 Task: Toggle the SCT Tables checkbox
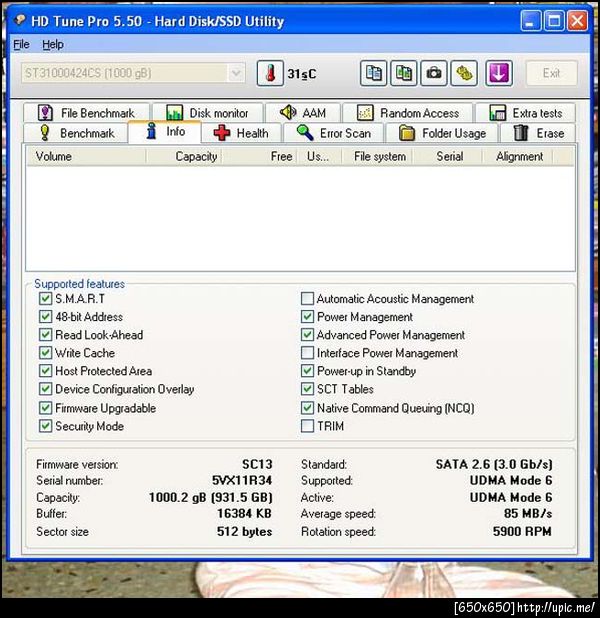coord(307,389)
